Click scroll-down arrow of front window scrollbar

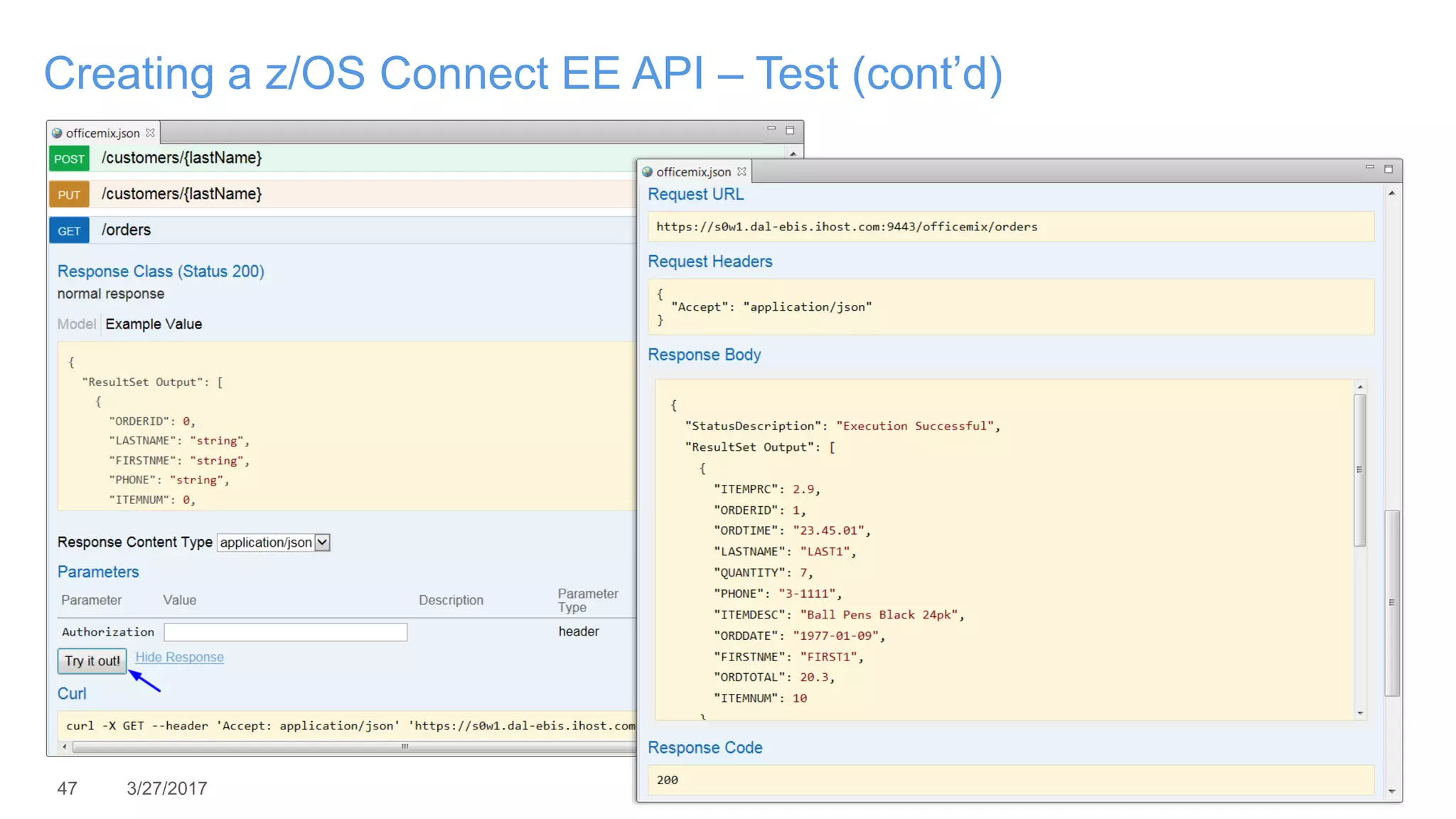1392,791
